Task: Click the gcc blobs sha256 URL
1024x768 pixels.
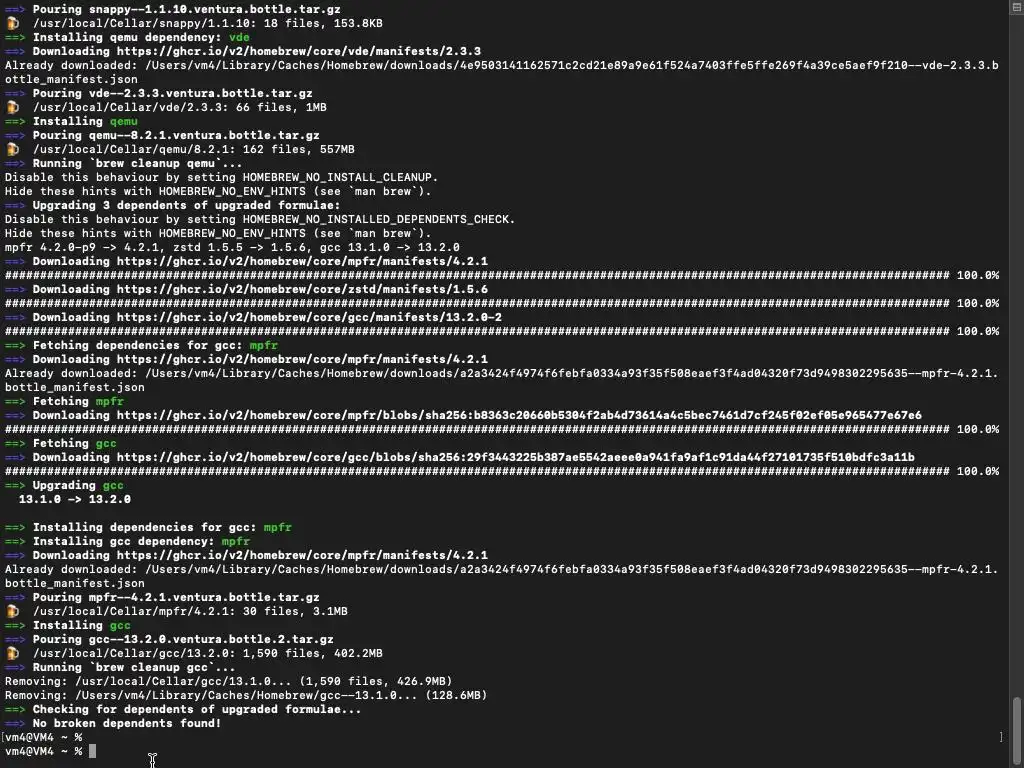Action: coord(516,457)
